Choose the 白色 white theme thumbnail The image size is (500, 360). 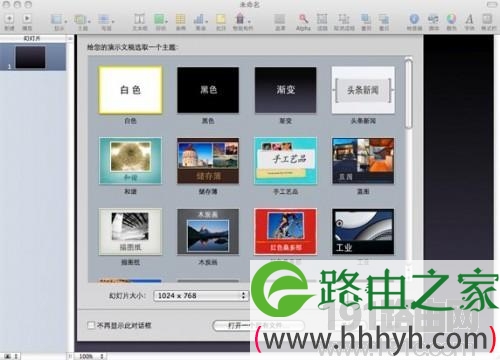tap(130, 90)
